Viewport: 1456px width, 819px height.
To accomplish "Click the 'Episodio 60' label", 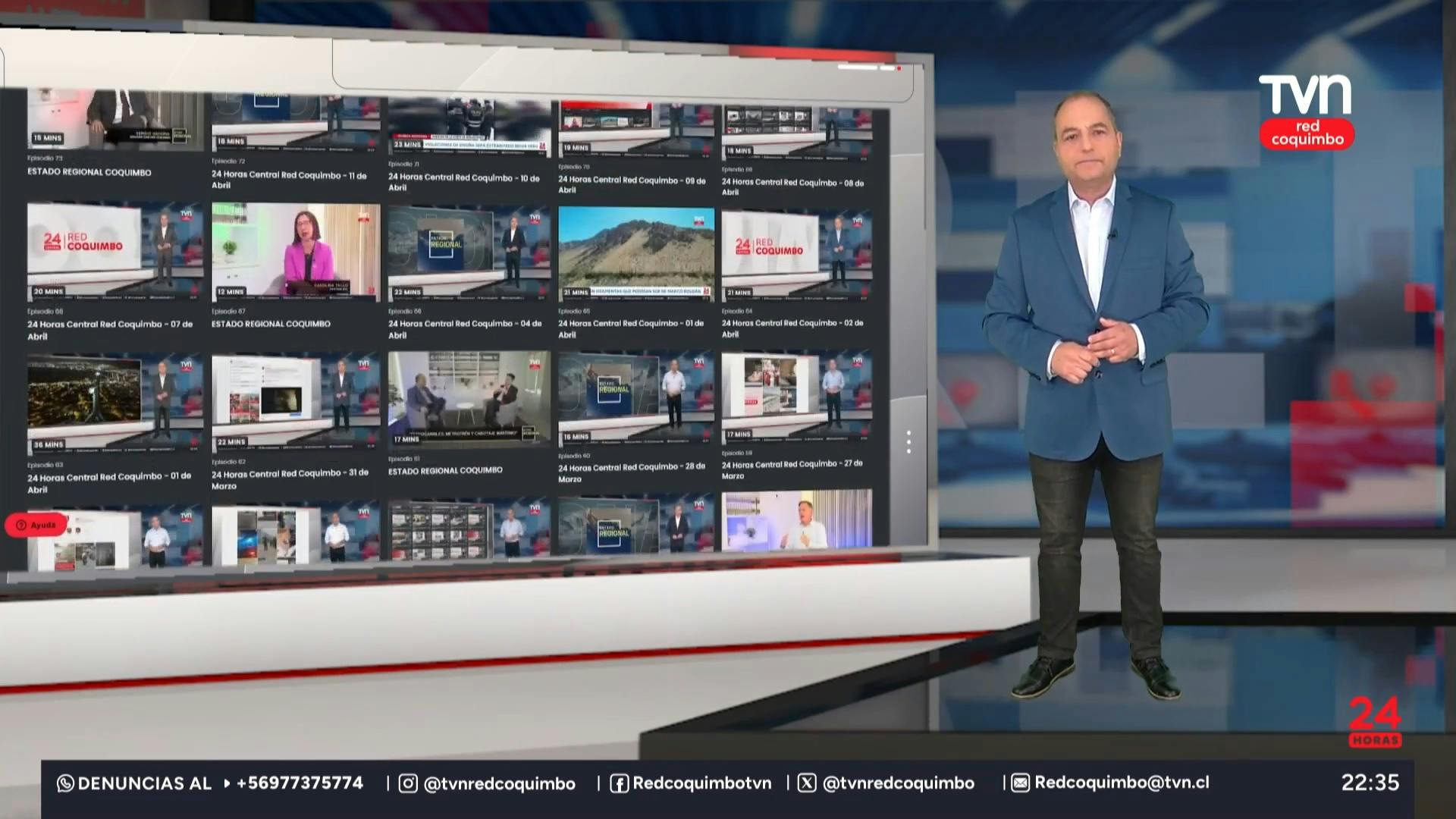I will click(x=574, y=456).
